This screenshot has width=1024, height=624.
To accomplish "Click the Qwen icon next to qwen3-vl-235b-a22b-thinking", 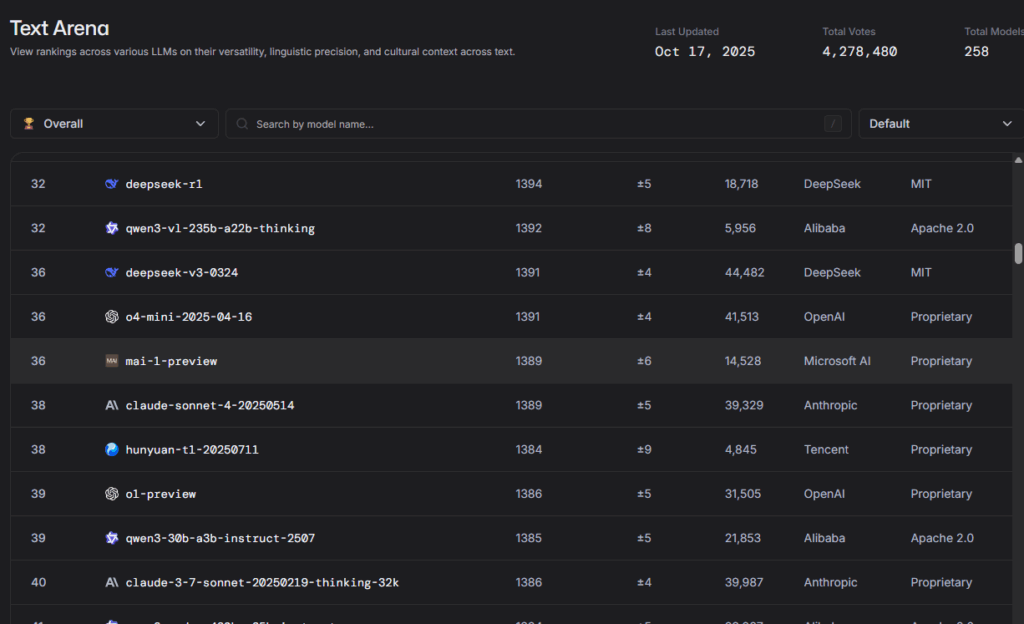I will 112,228.
